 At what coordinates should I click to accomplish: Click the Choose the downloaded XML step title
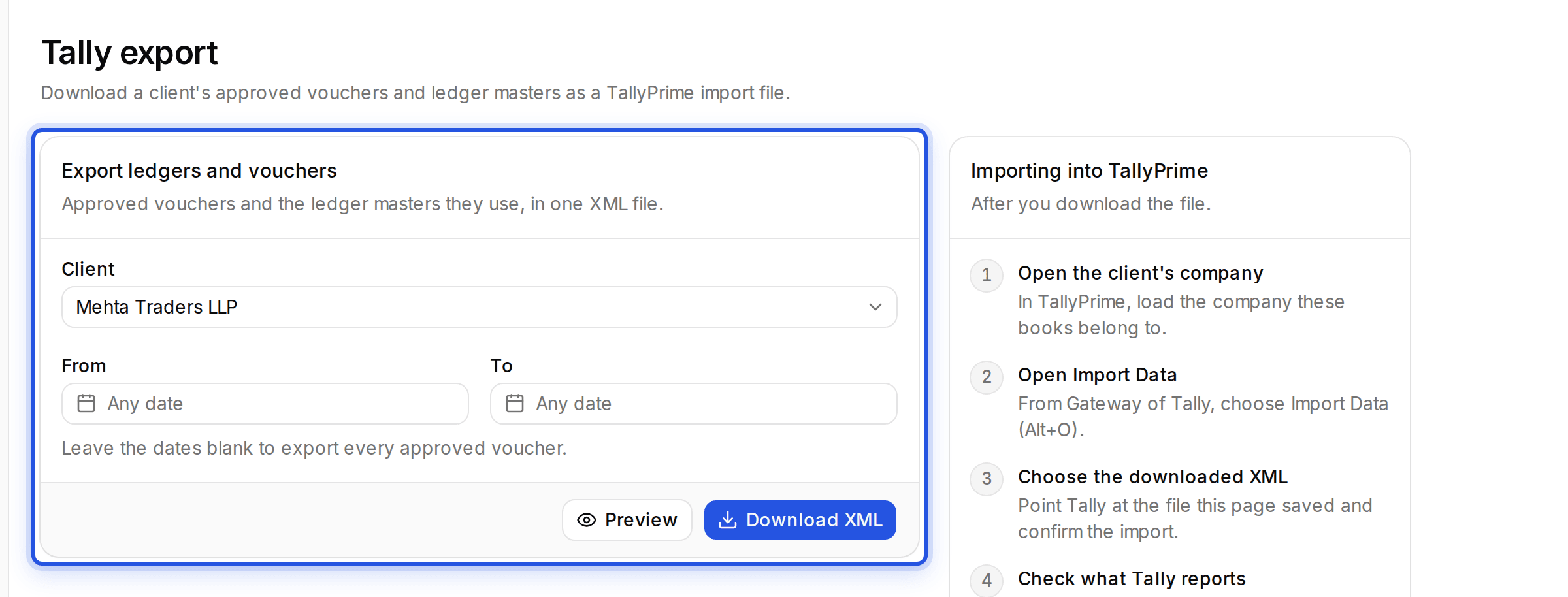click(1153, 477)
